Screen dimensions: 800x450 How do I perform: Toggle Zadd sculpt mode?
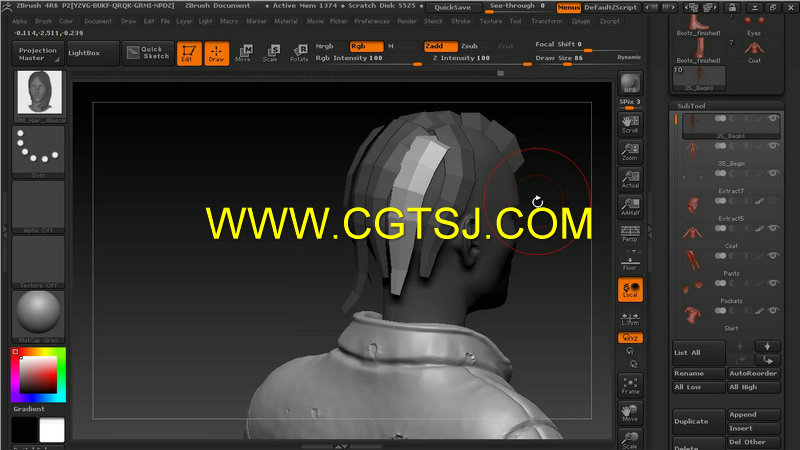[x=440, y=46]
